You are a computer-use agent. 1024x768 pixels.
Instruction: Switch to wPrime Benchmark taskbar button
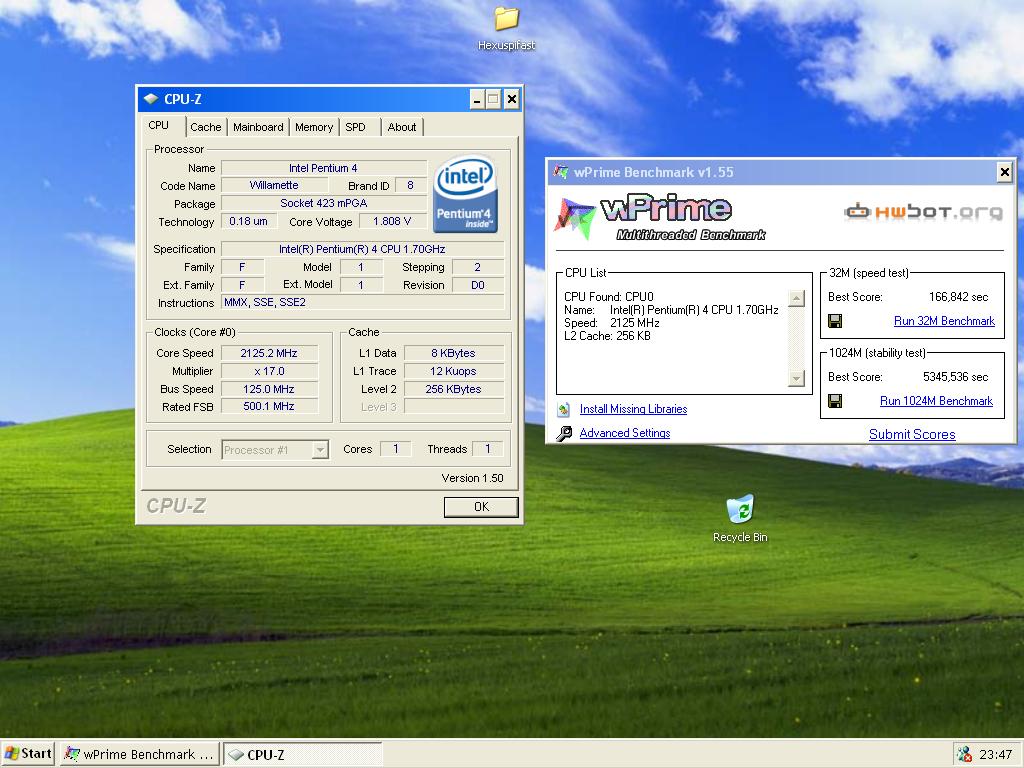[140, 754]
